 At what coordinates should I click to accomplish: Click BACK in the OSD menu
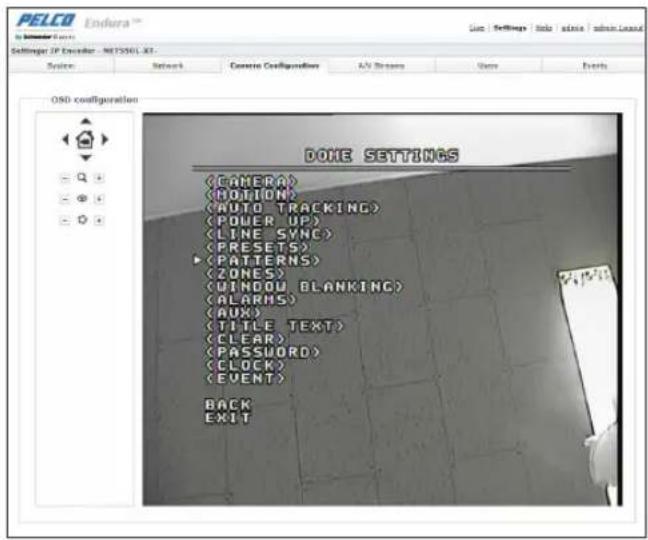[x=228, y=404]
